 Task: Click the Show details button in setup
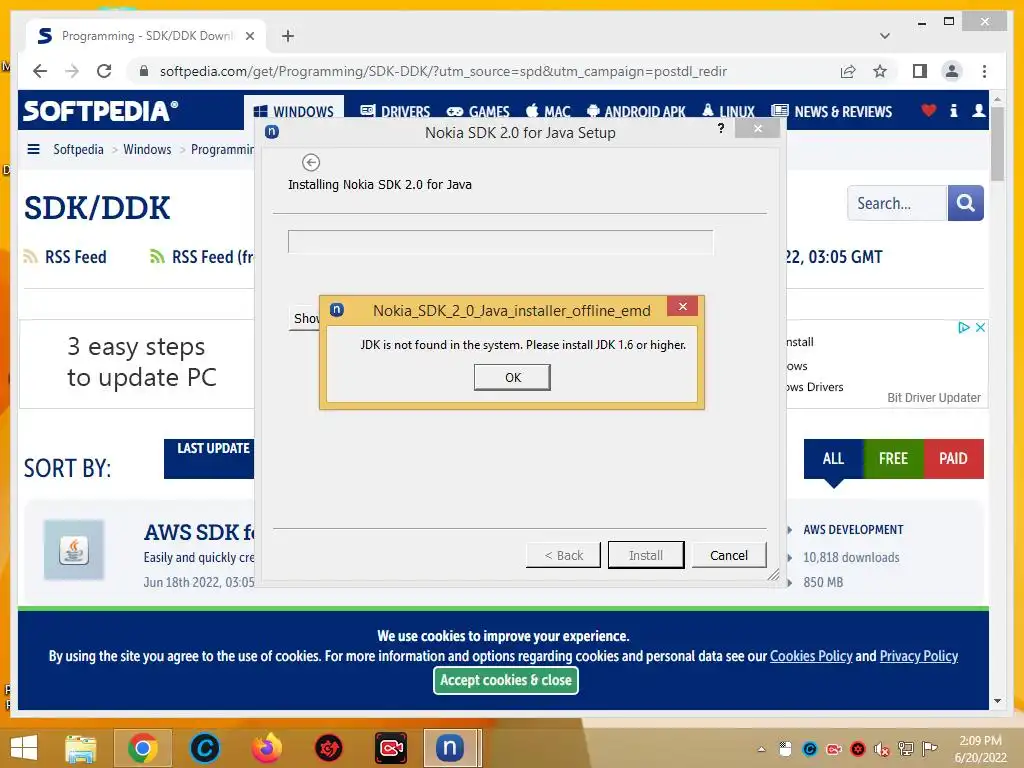point(305,318)
